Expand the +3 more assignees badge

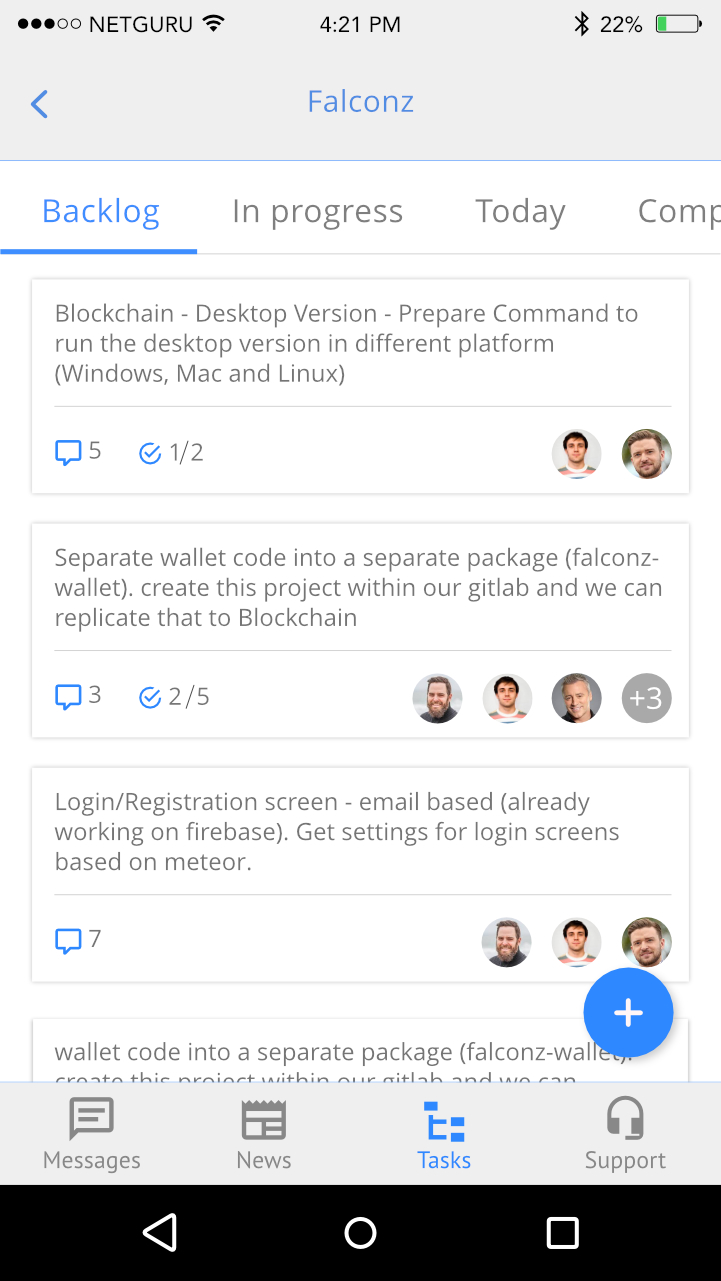tap(646, 698)
